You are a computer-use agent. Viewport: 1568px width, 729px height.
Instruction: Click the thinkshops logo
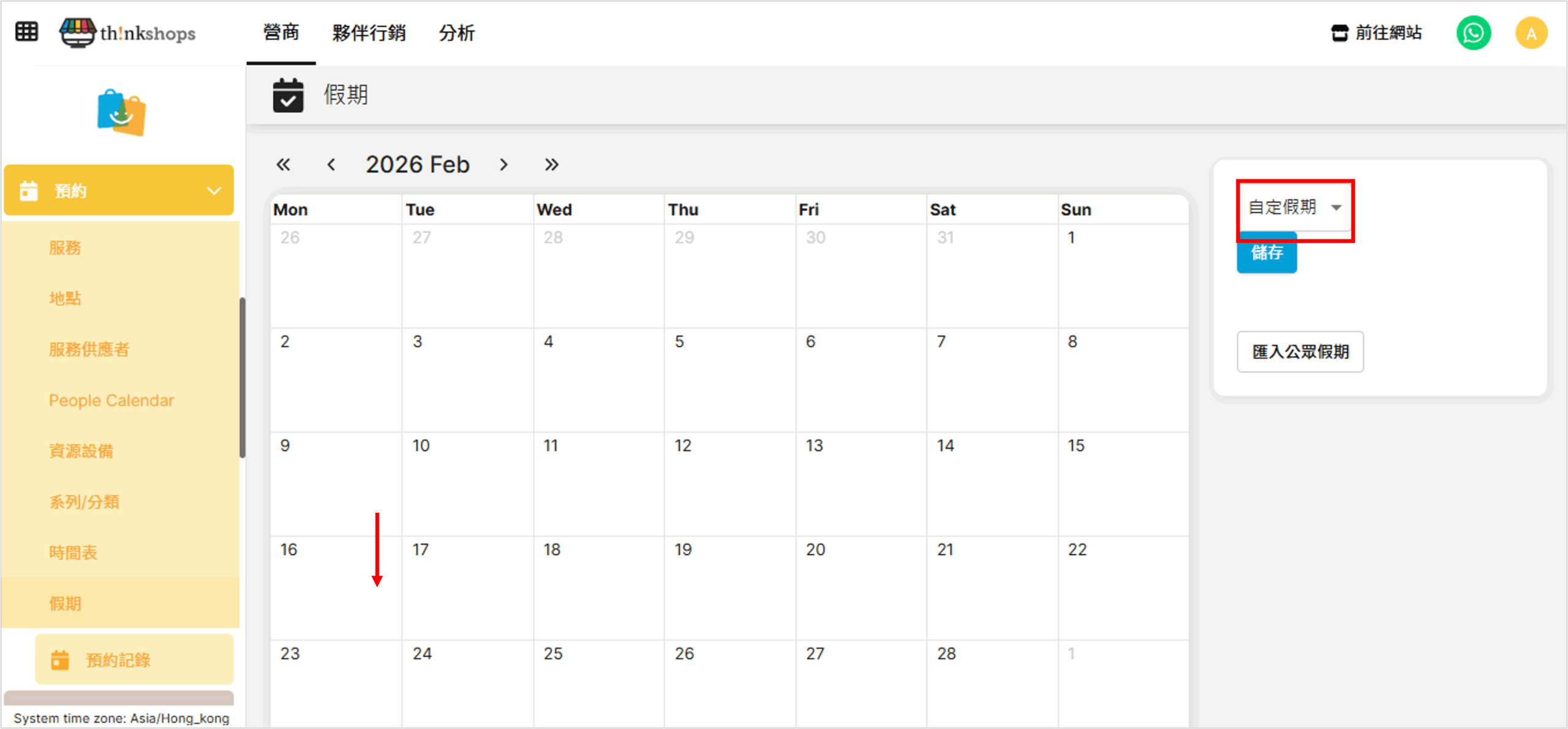tap(128, 32)
